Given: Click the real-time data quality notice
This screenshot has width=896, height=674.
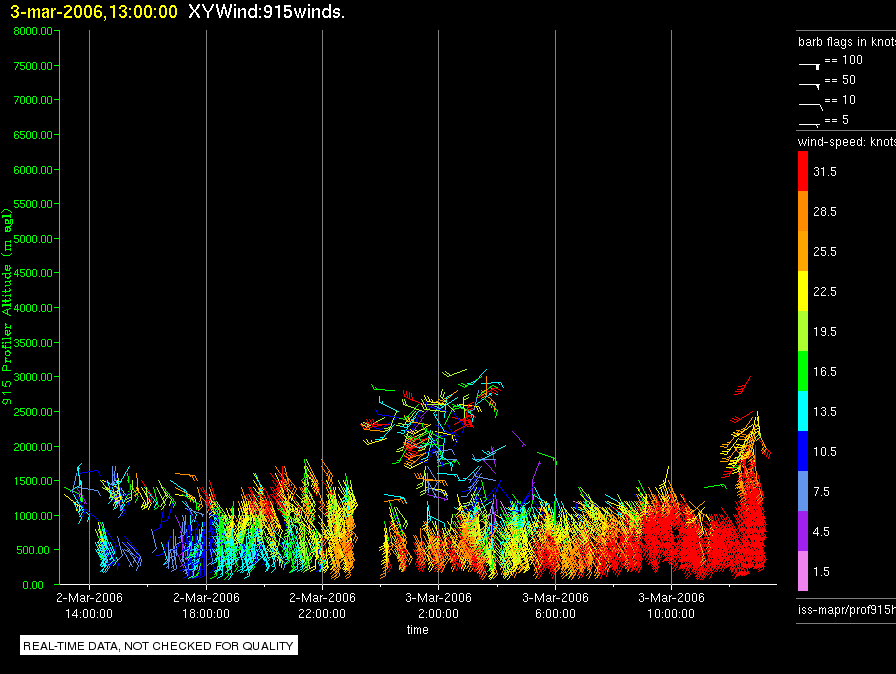Looking at the screenshot, I should (x=159, y=645).
